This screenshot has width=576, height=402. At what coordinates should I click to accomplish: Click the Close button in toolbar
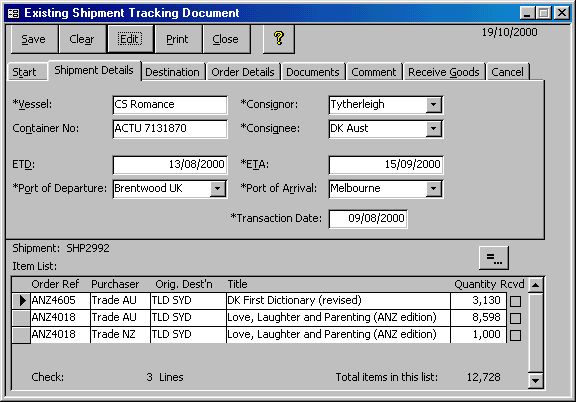coord(226,39)
